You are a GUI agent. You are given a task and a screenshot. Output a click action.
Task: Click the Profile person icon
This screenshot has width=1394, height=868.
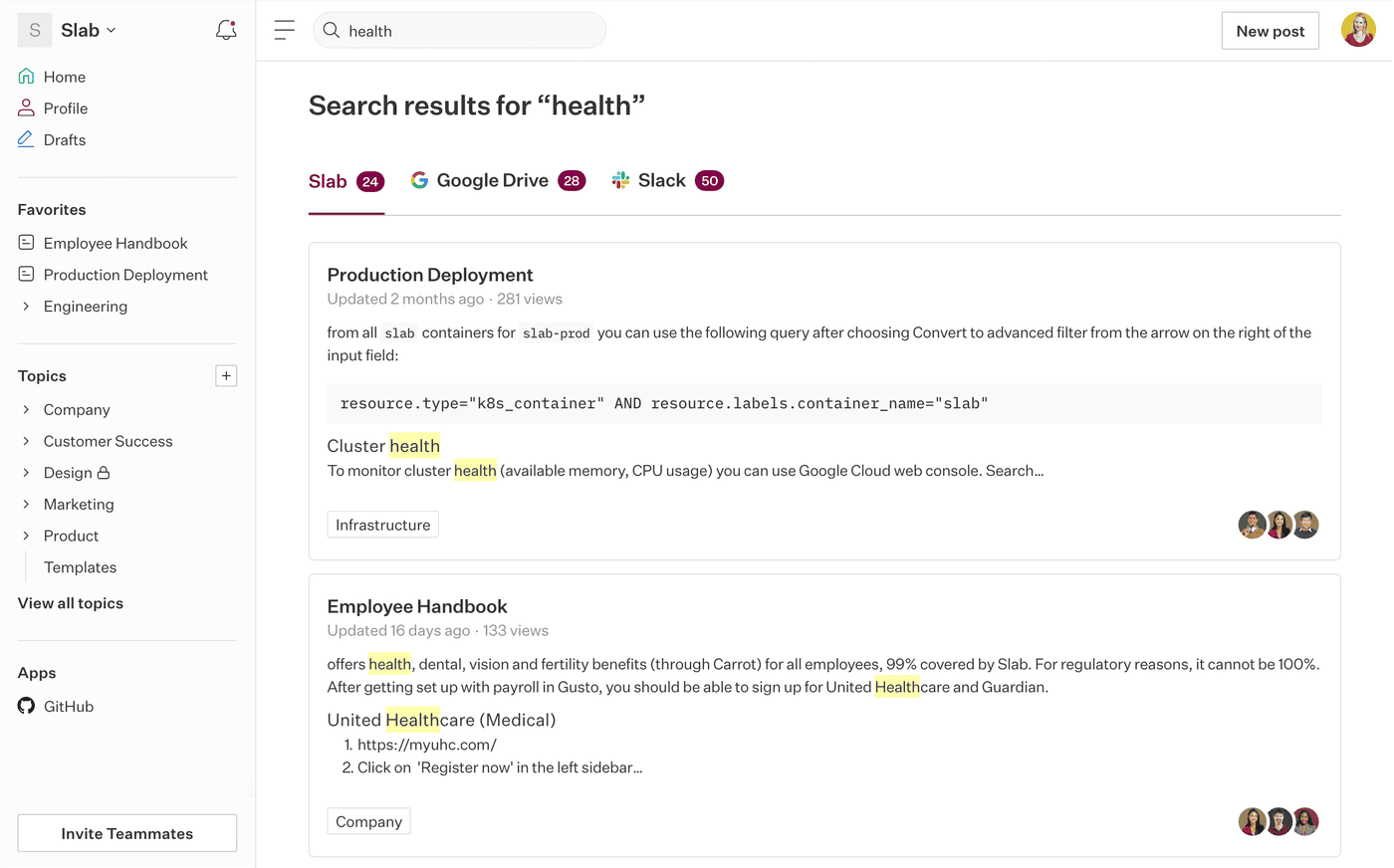(25, 108)
